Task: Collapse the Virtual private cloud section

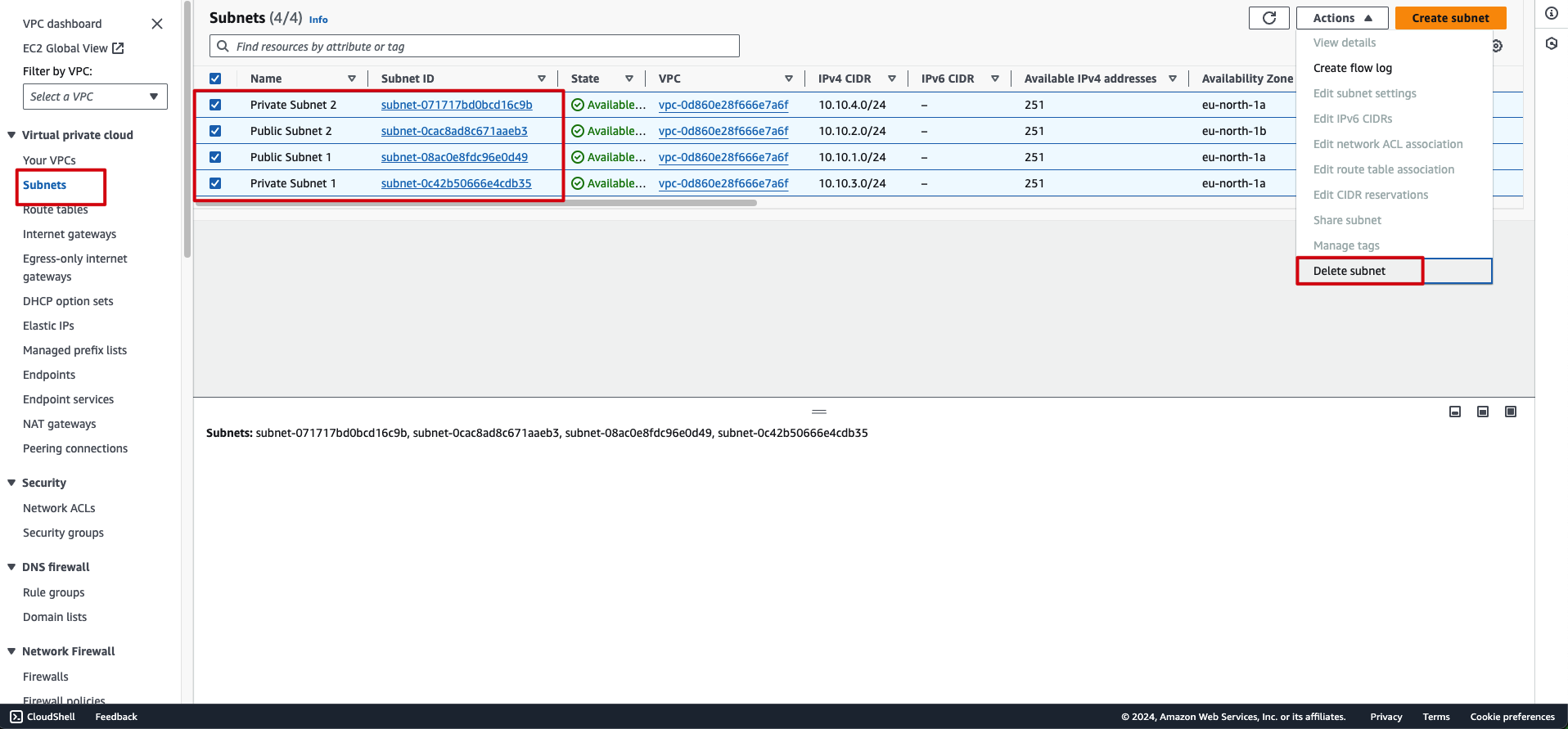Action: [11, 135]
